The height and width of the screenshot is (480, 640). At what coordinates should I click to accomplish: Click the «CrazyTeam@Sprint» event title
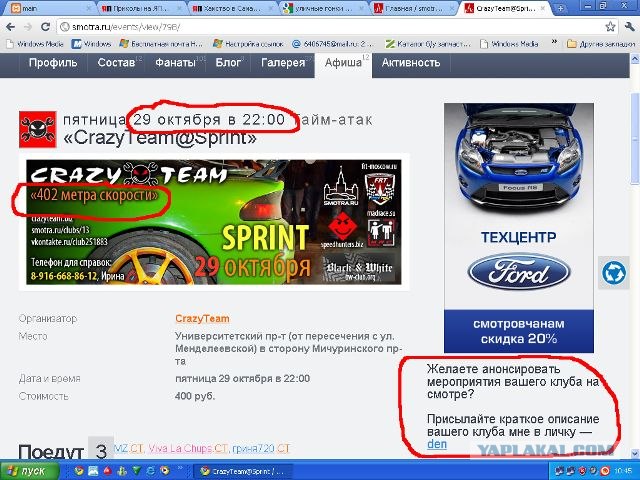coord(160,138)
